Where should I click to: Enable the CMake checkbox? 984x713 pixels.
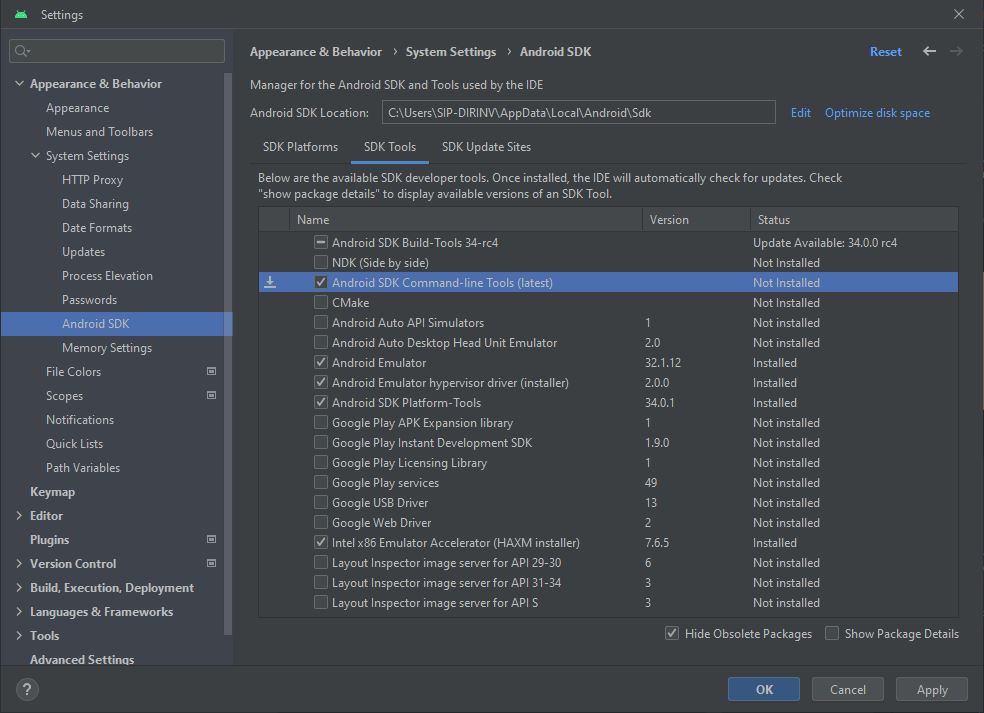[x=321, y=303]
